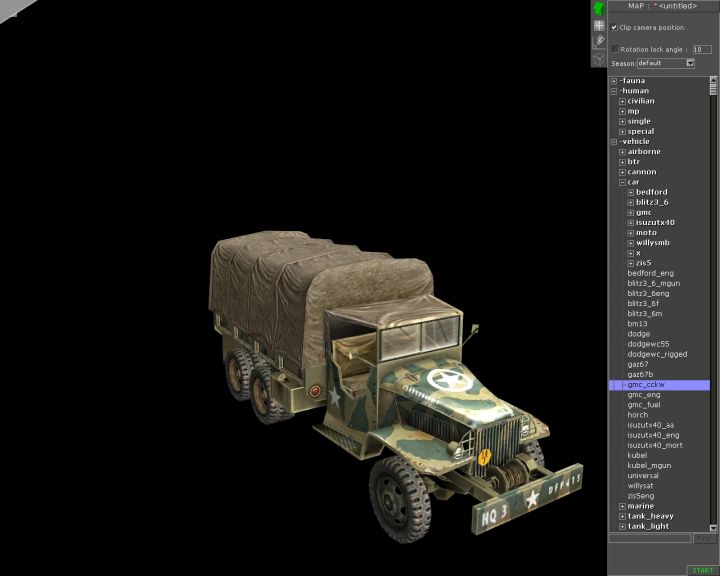
Task: Select gmc_fuel in the vehicle list
Action: [643, 405]
